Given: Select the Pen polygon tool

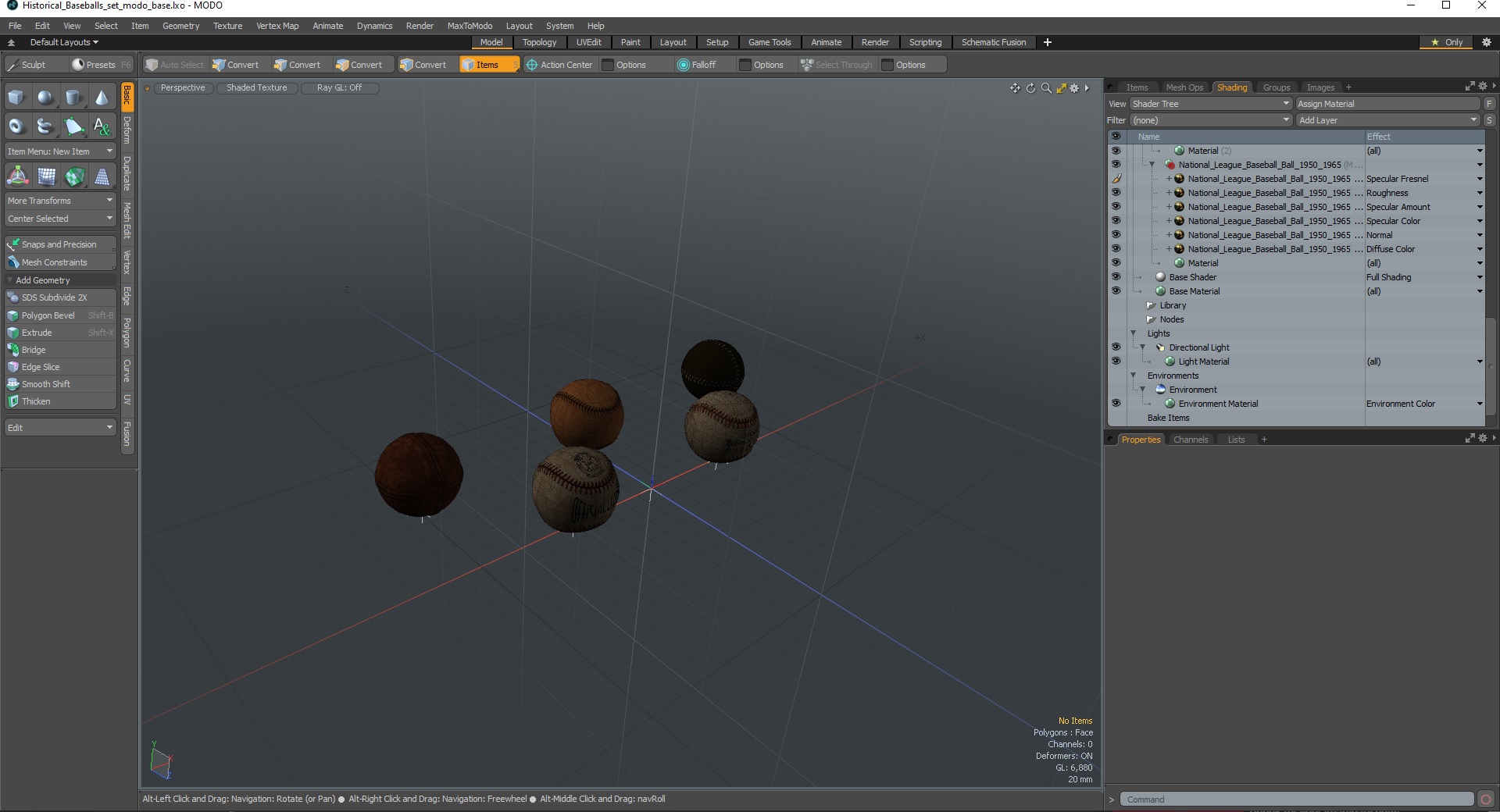Looking at the screenshot, I should point(73,126).
